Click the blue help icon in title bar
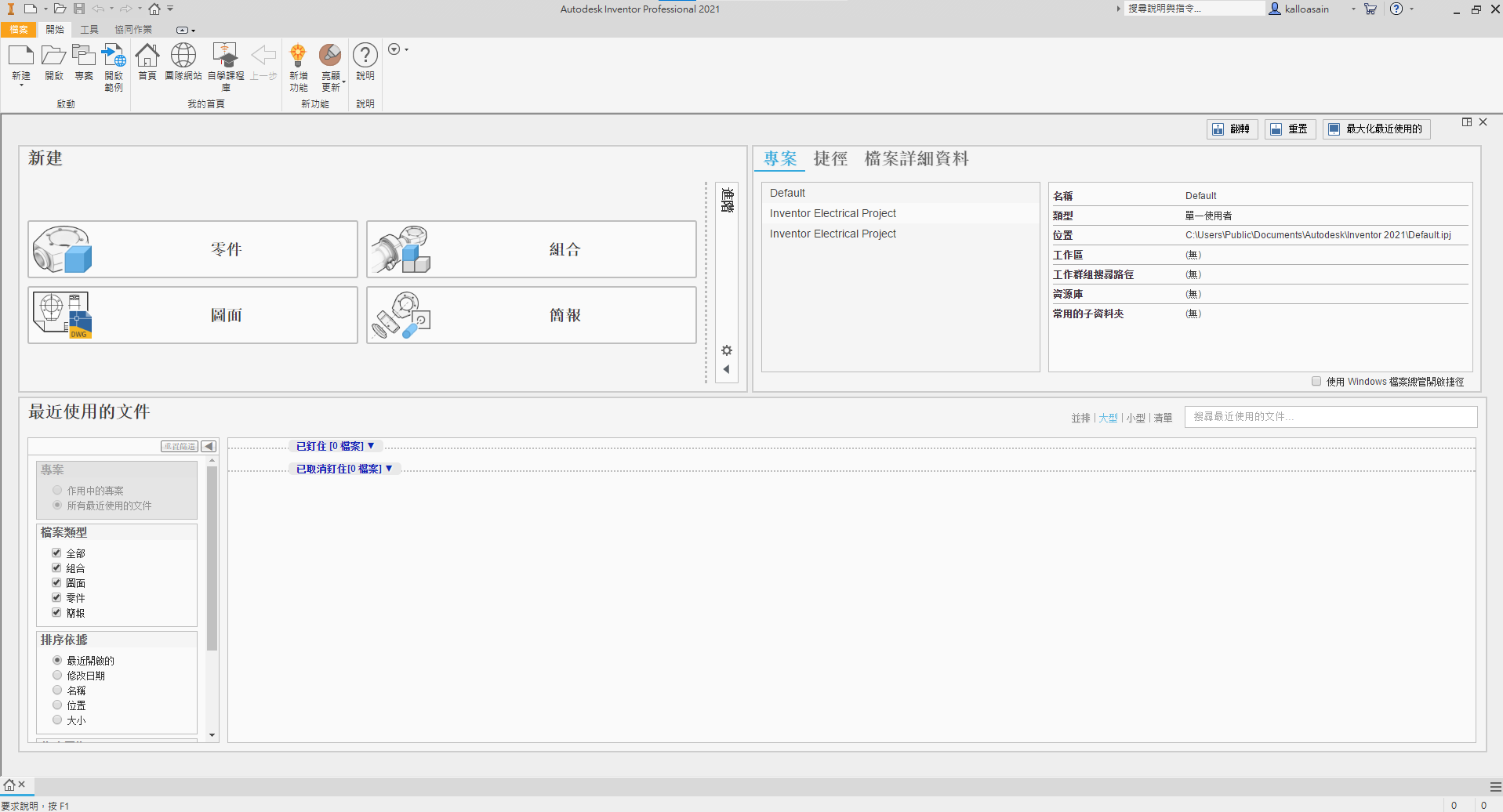 point(1396,9)
